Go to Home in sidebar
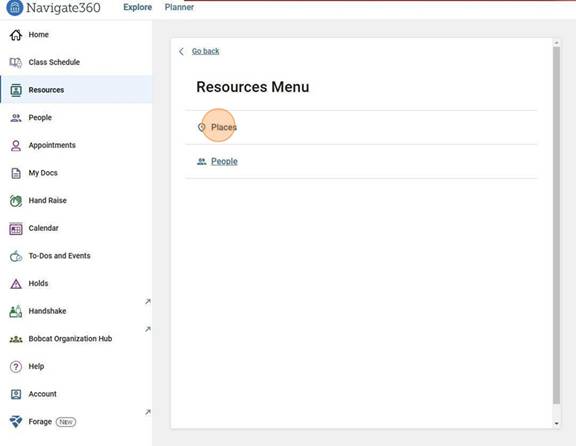 coord(76,35)
